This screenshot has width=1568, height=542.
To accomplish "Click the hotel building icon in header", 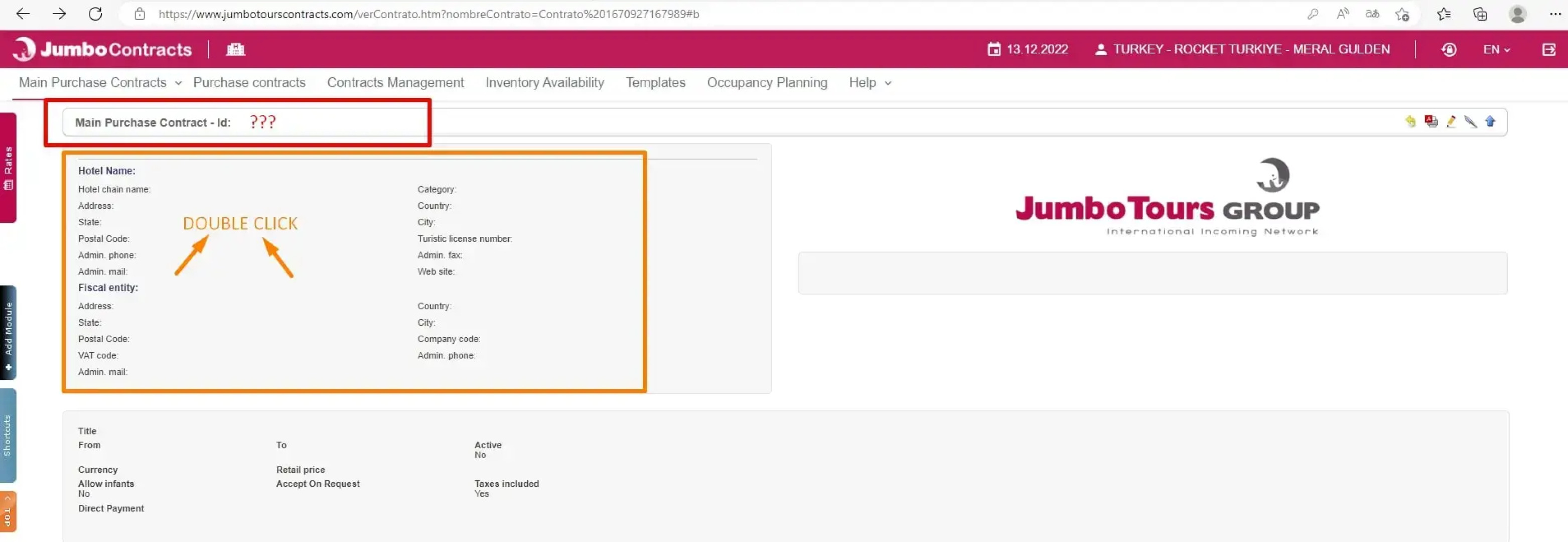I will tap(235, 49).
